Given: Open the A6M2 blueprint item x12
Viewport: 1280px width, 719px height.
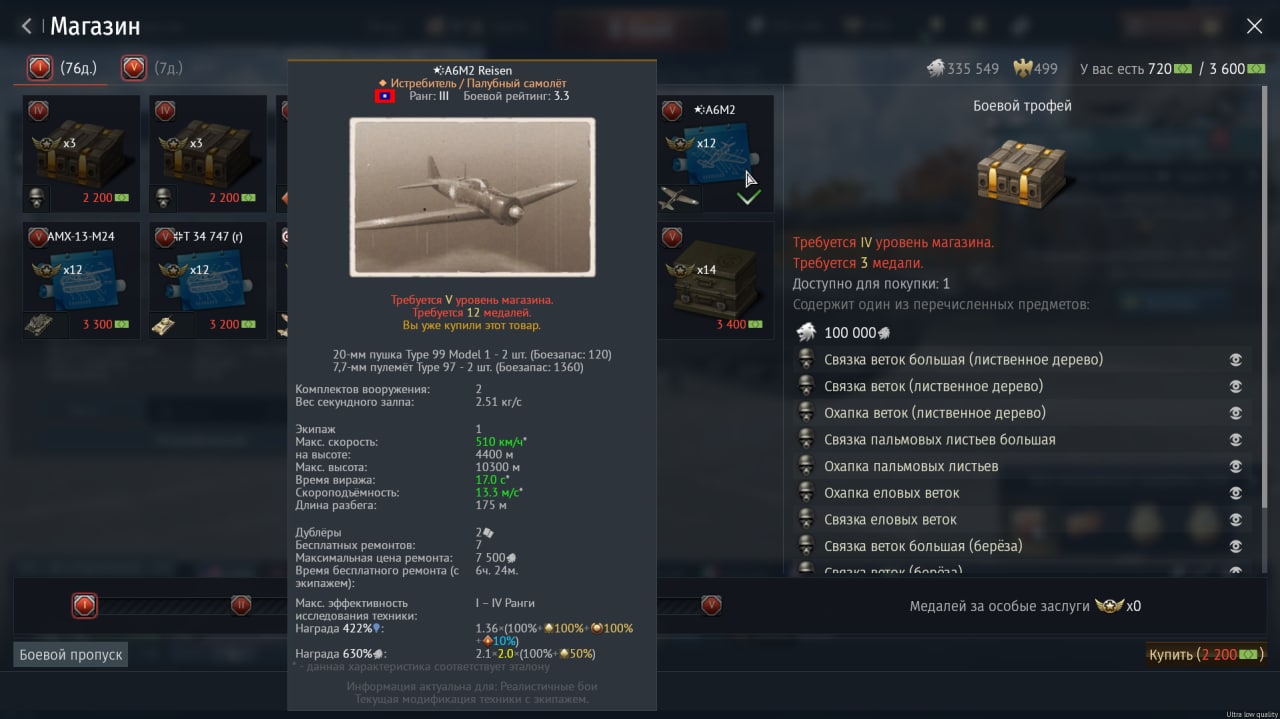Looking at the screenshot, I should (x=716, y=154).
